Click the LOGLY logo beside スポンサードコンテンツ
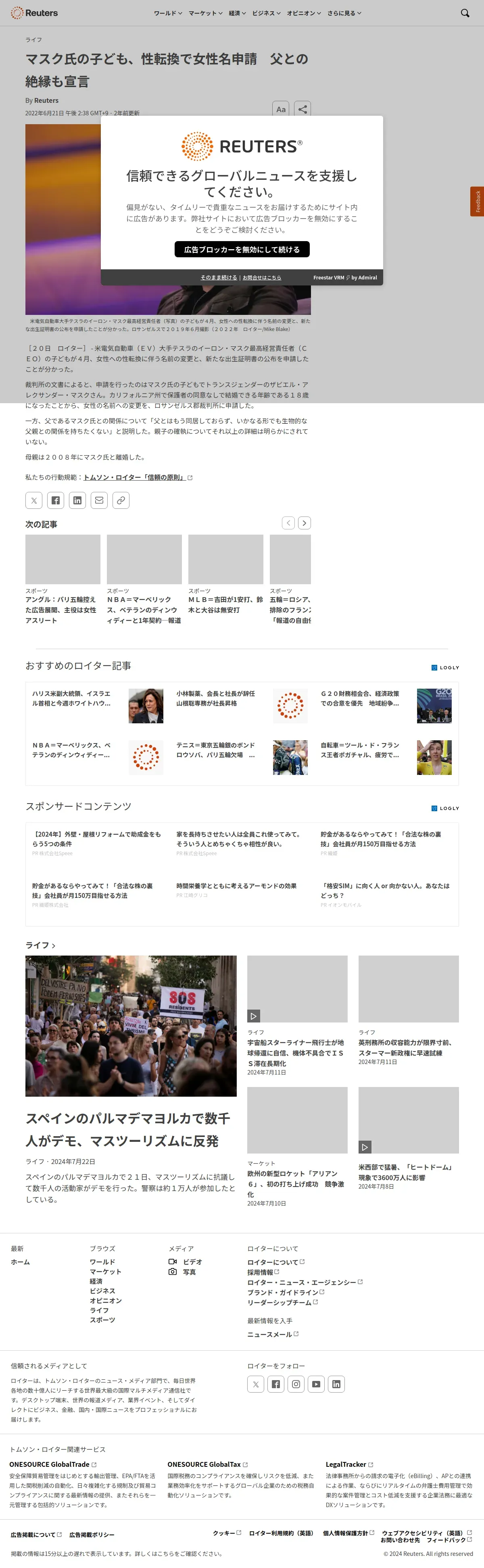The height and width of the screenshot is (1568, 484). pyautogui.click(x=445, y=808)
